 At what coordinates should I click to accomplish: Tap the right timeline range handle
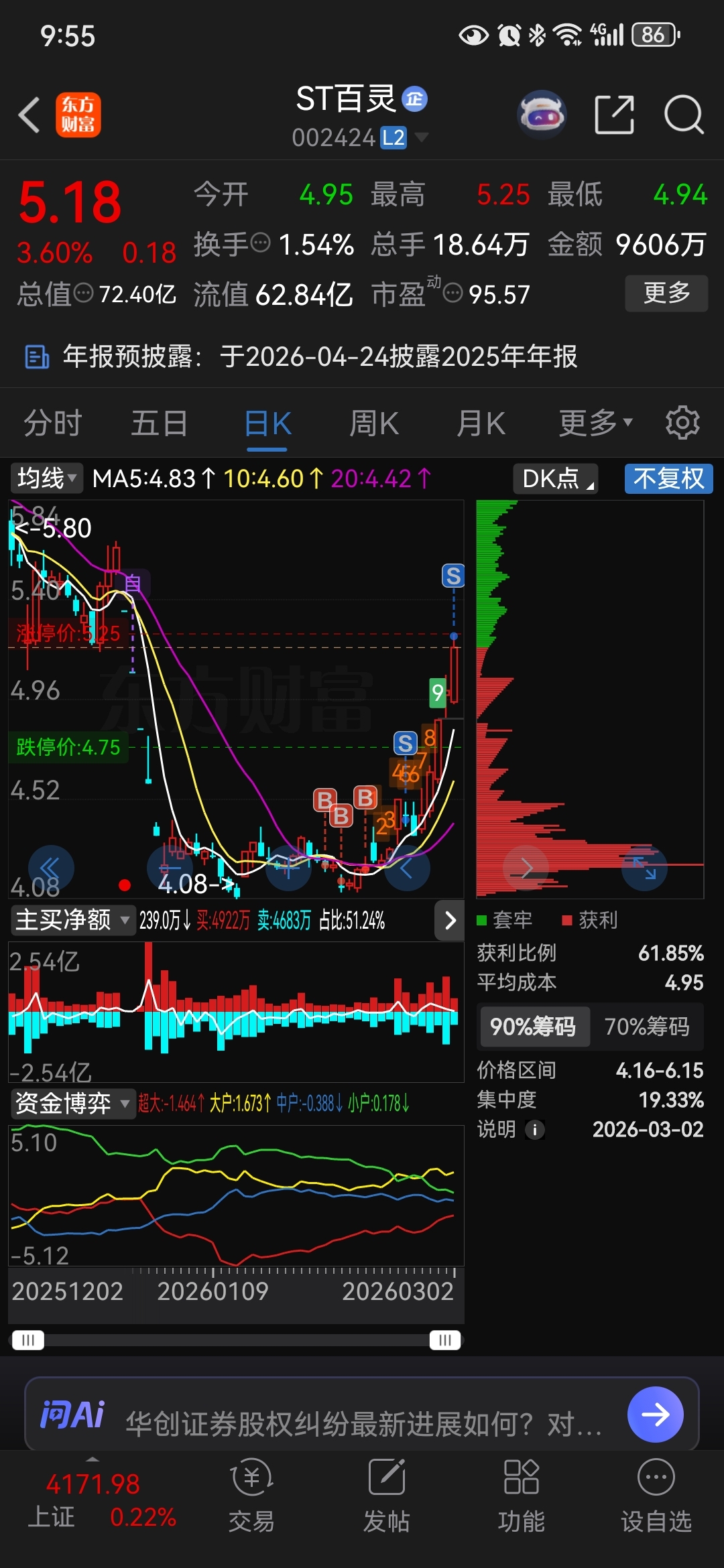point(445,1340)
